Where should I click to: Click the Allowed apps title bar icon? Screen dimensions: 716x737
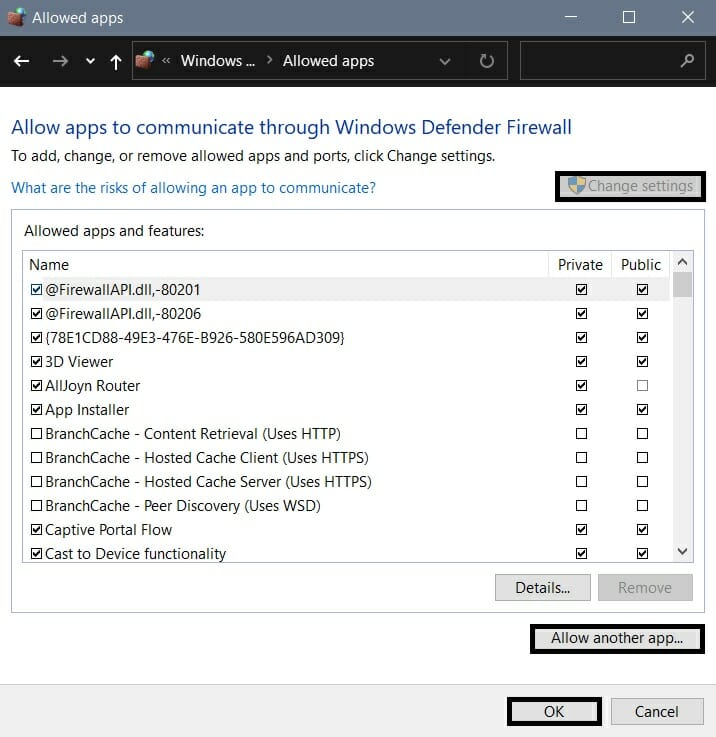pos(16,17)
